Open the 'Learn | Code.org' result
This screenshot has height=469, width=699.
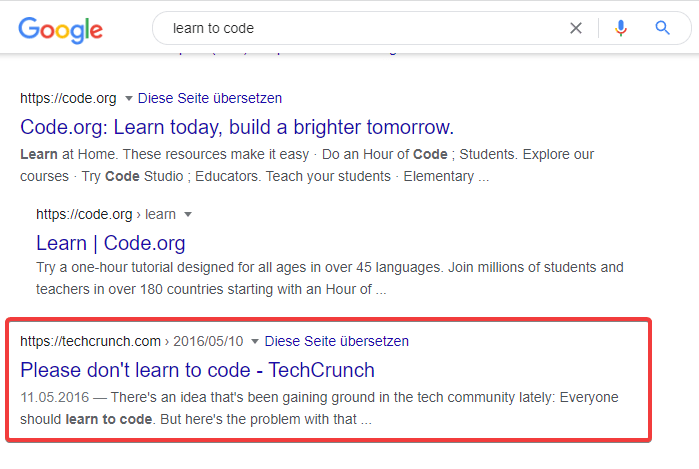pos(111,243)
